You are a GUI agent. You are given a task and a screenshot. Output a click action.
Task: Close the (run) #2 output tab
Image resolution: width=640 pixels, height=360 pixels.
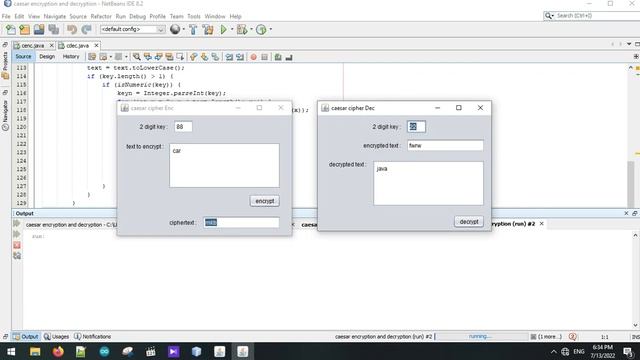tap(542, 224)
